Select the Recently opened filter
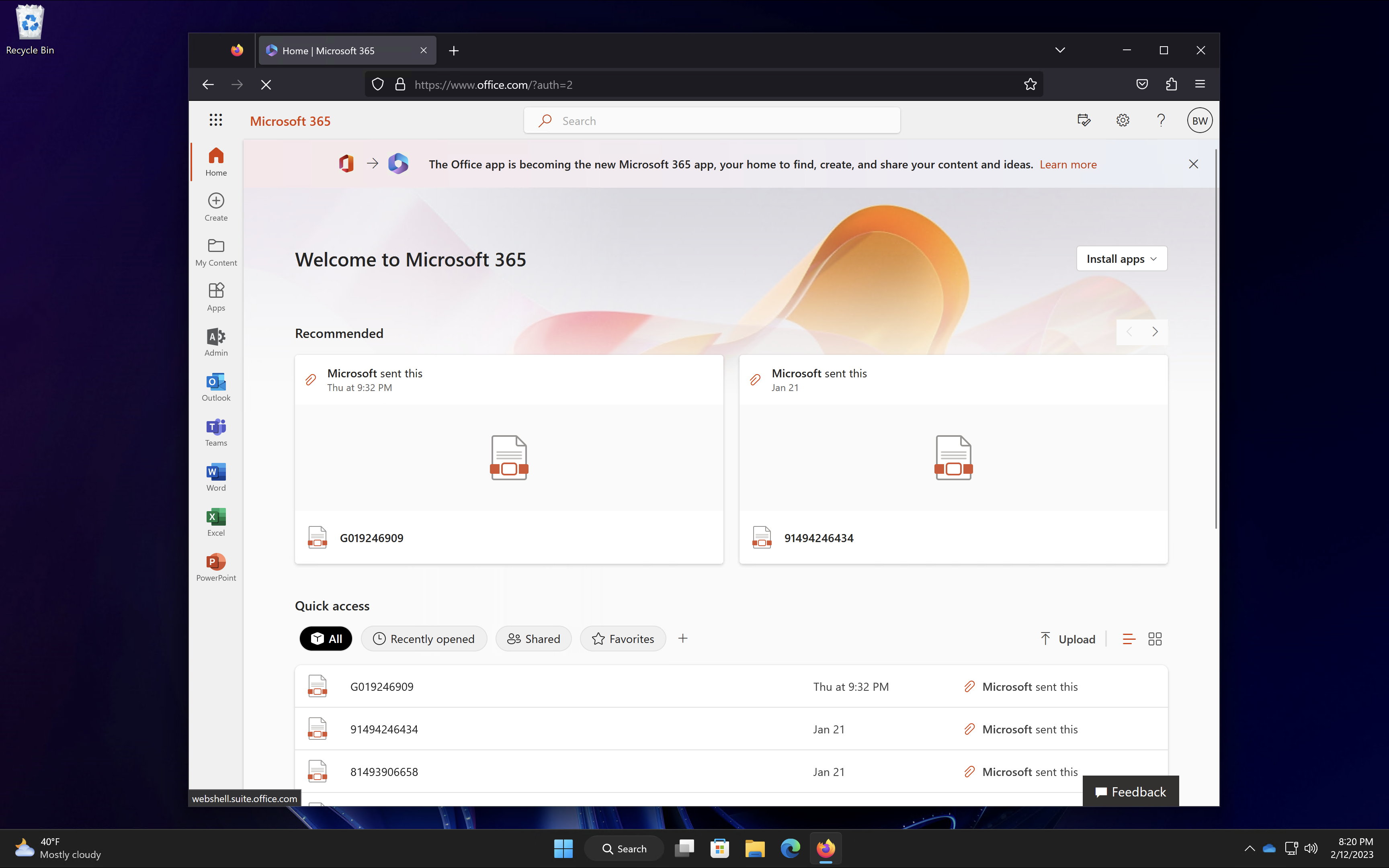1389x868 pixels. point(424,639)
